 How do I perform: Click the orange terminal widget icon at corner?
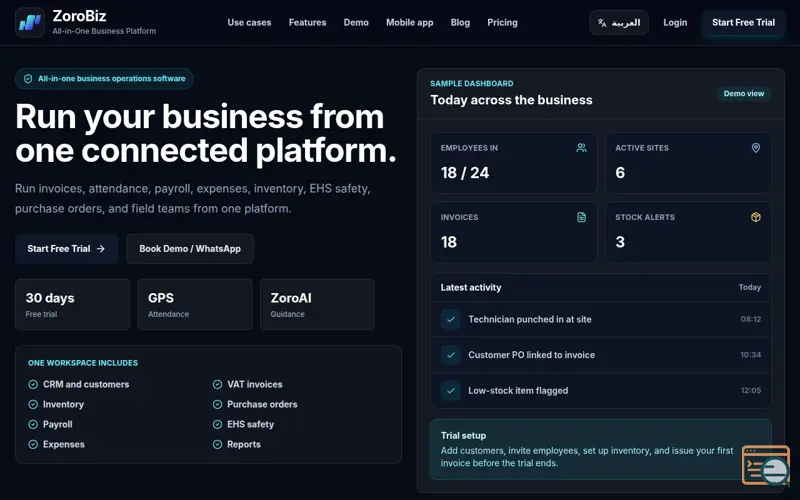pyautogui.click(x=766, y=465)
